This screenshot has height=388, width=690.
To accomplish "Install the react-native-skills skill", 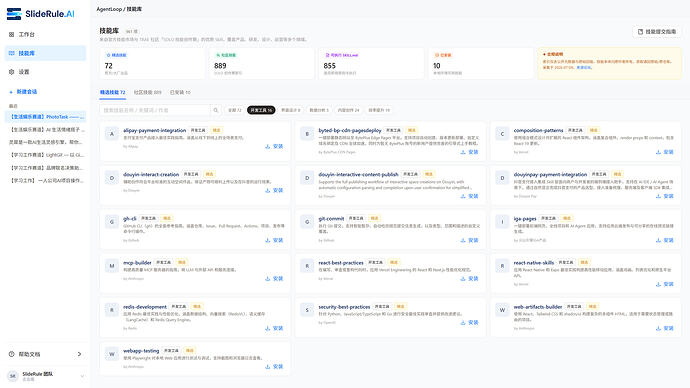I will [x=665, y=284].
